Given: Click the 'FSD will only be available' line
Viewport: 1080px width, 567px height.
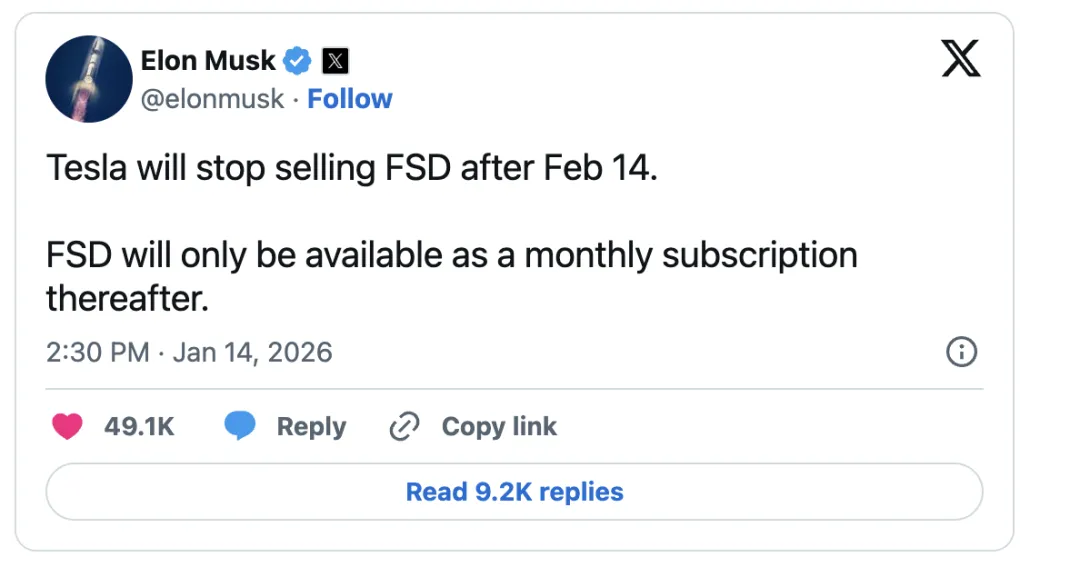Looking at the screenshot, I should [x=451, y=255].
